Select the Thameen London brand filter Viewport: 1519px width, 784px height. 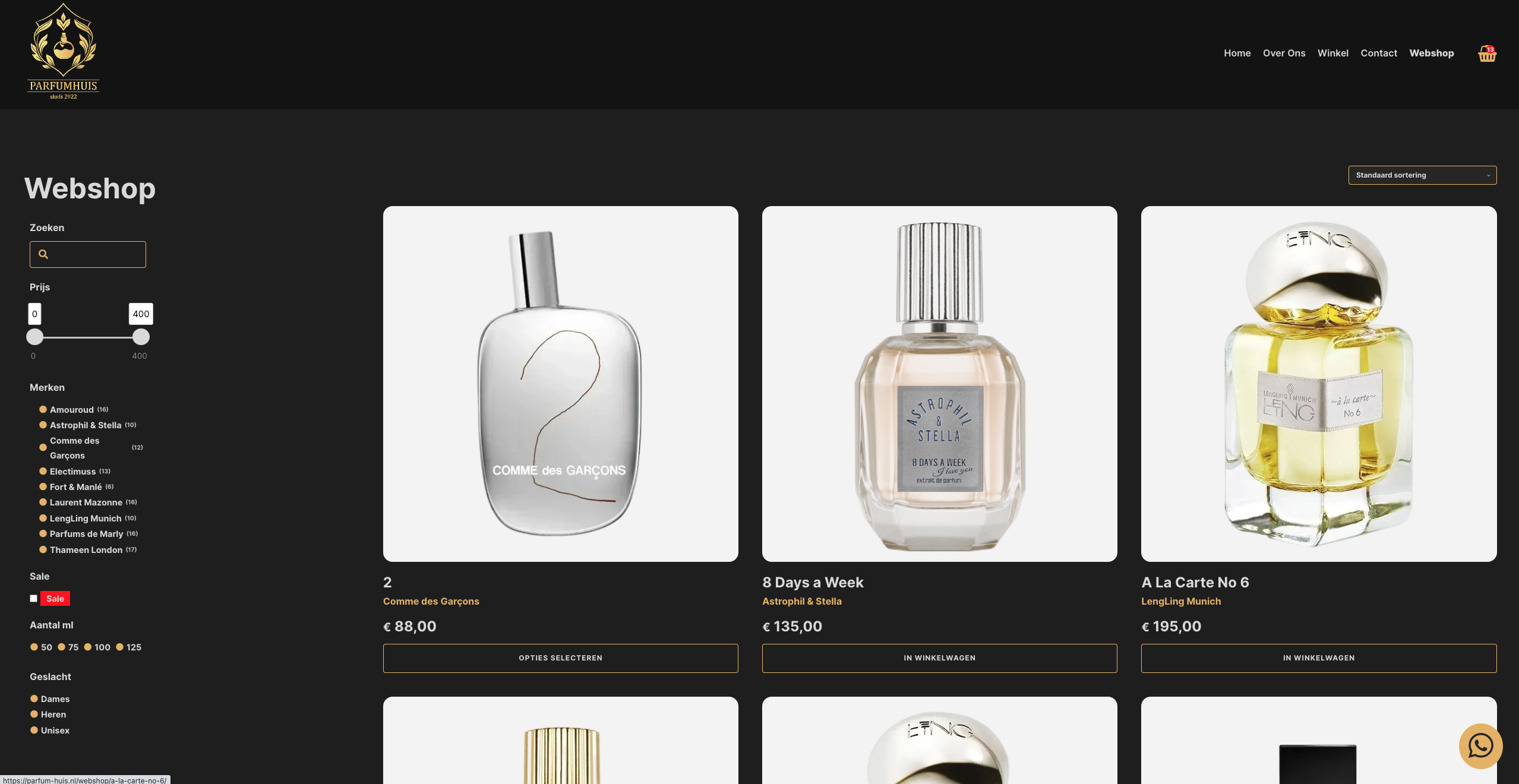86,549
